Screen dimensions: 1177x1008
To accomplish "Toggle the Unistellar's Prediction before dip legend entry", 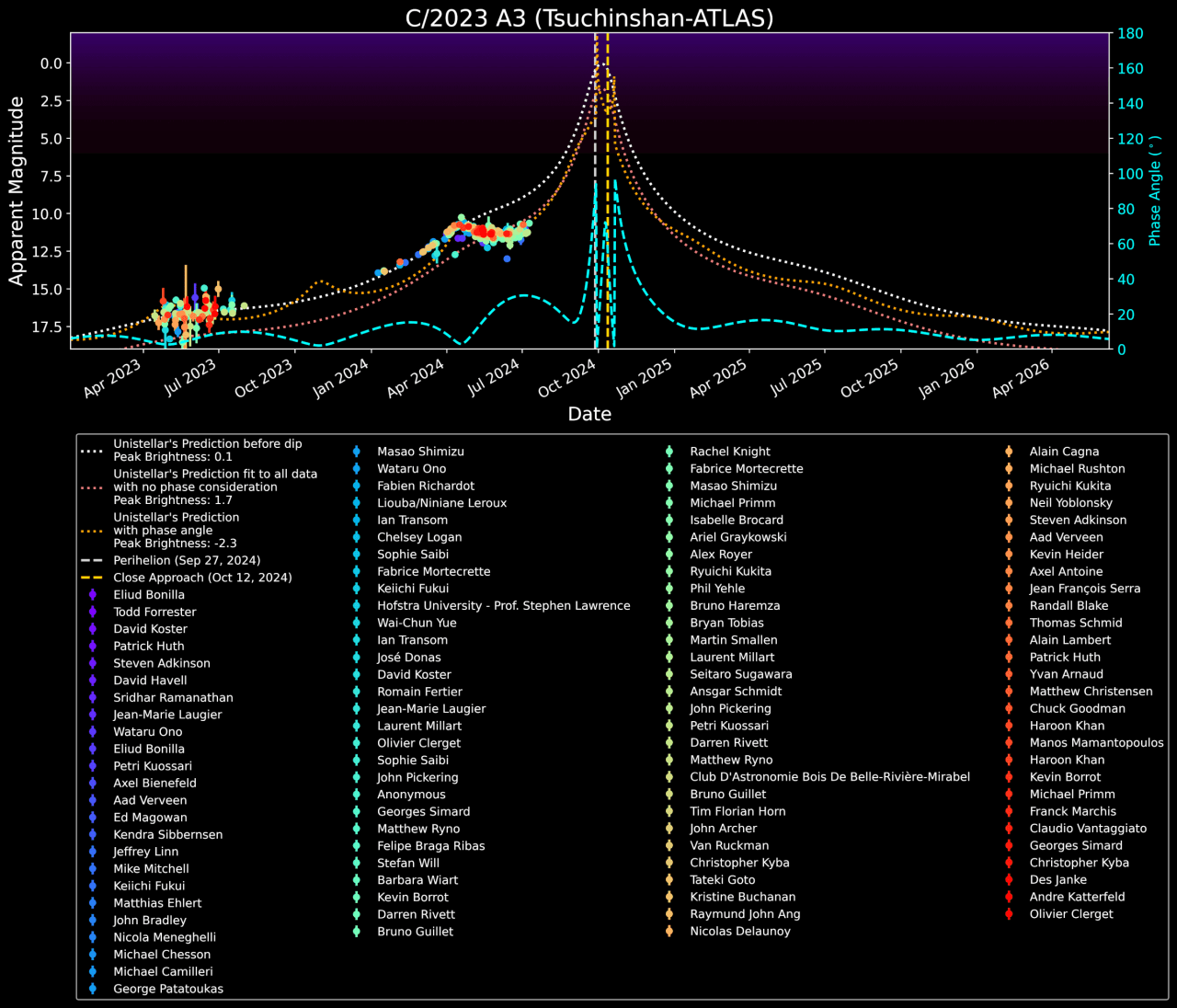I will pyautogui.click(x=207, y=443).
